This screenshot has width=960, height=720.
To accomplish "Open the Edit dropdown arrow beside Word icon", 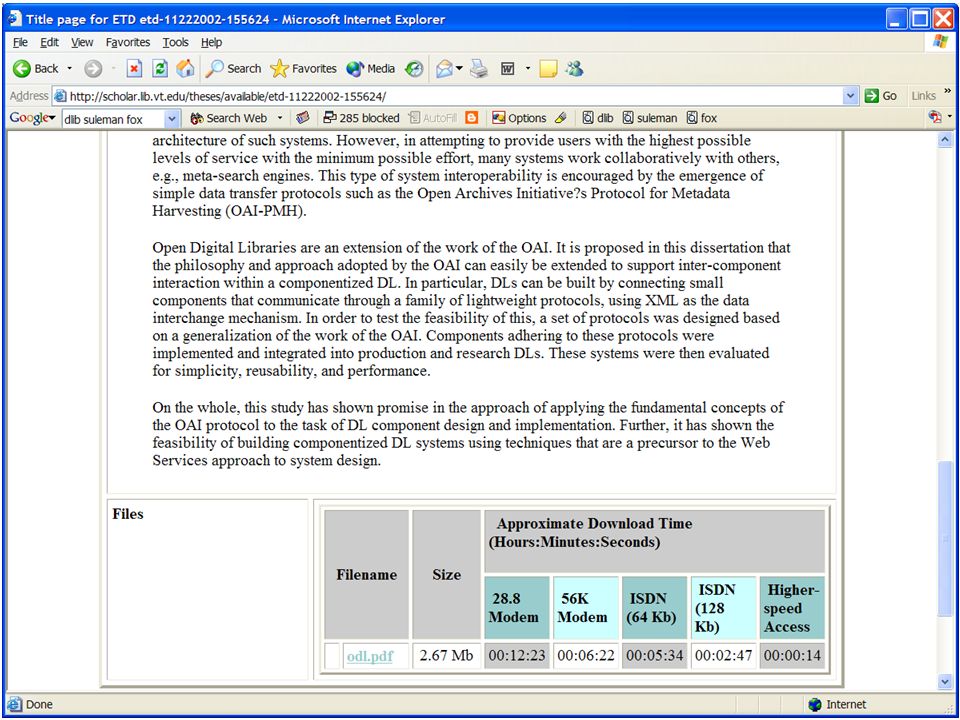I will pos(528,69).
